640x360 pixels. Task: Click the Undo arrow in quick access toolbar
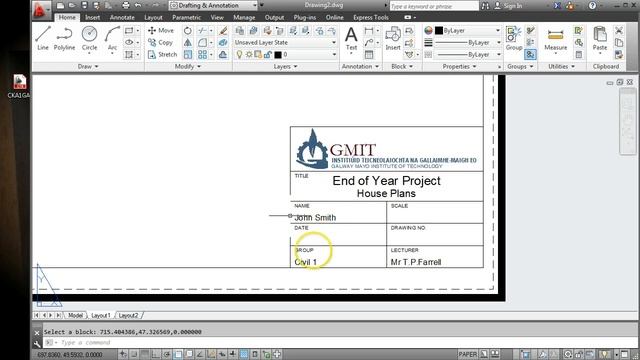138,5
